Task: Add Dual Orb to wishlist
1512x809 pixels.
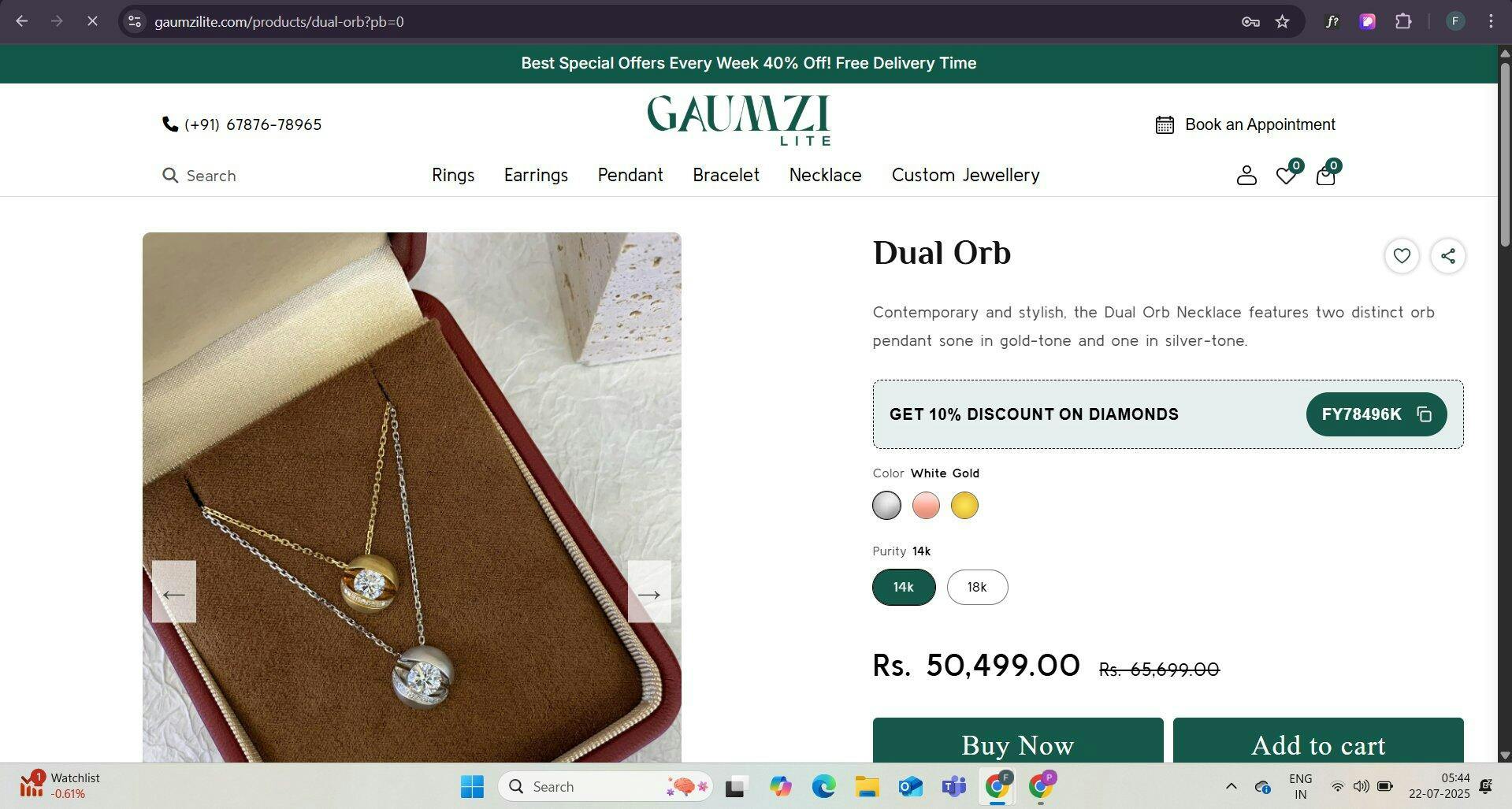Action: 1402,256
